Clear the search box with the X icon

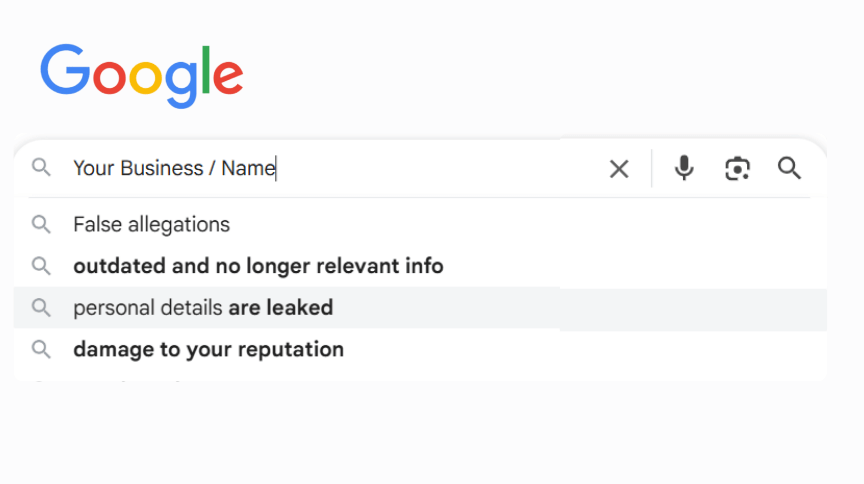tap(619, 169)
